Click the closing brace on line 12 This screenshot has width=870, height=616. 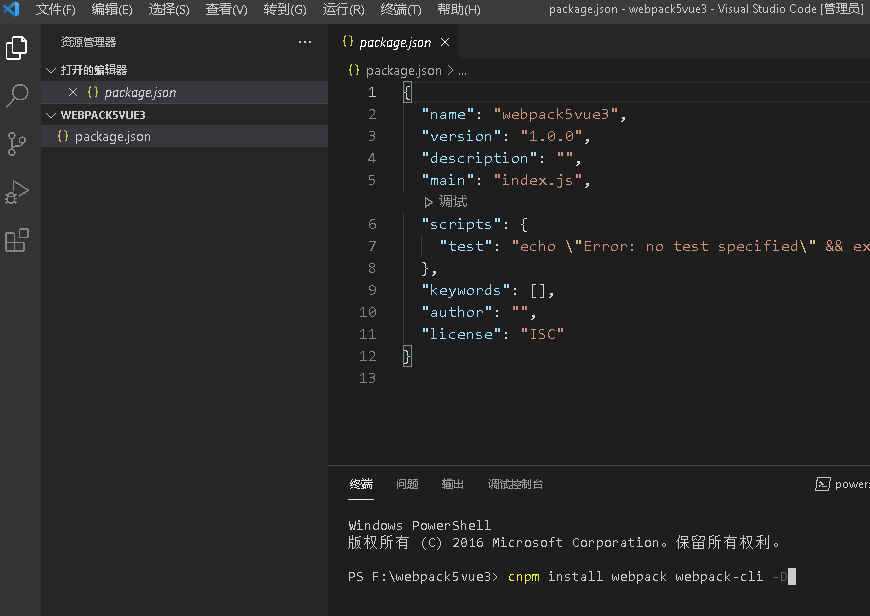pyautogui.click(x=407, y=356)
